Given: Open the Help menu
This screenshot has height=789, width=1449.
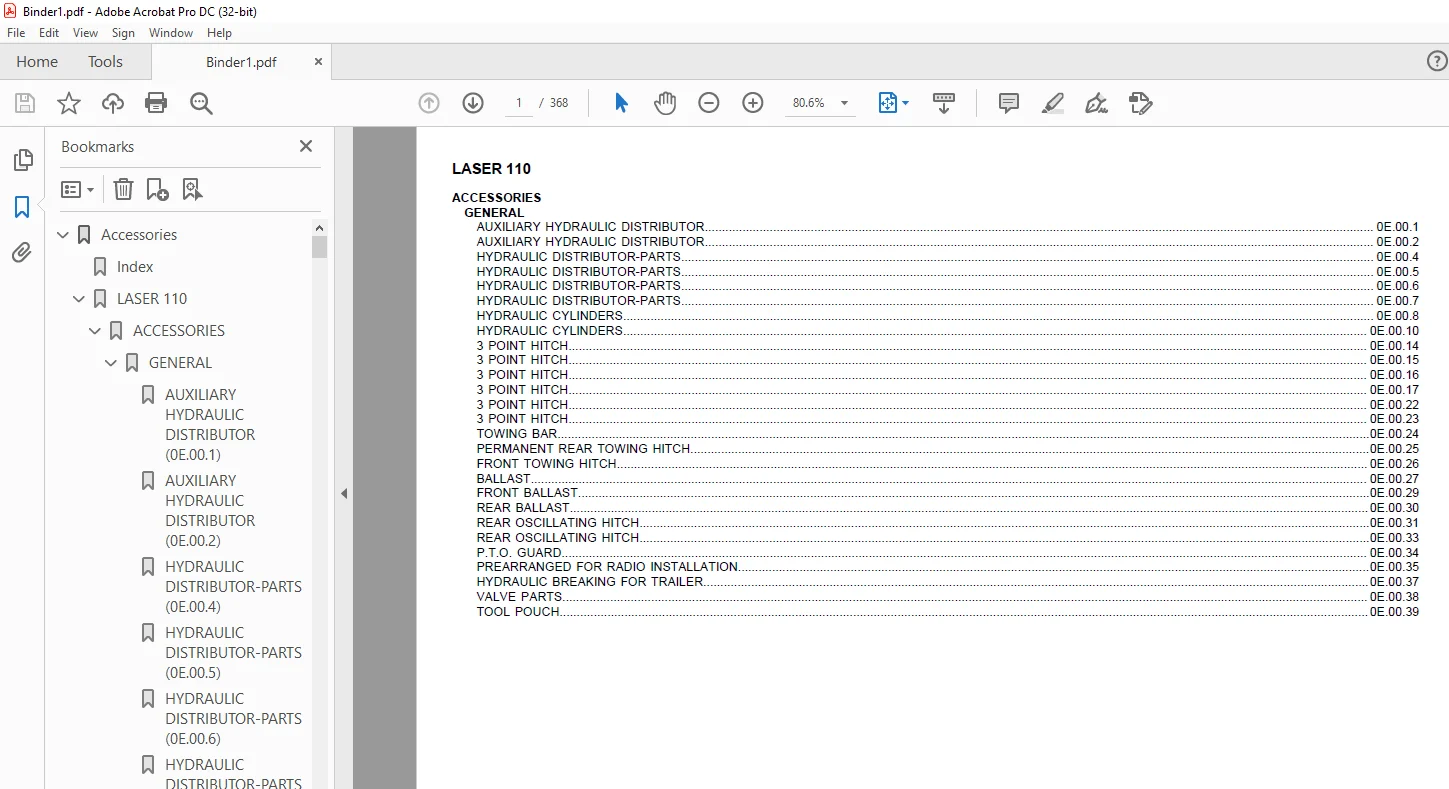Looking at the screenshot, I should tap(219, 33).
